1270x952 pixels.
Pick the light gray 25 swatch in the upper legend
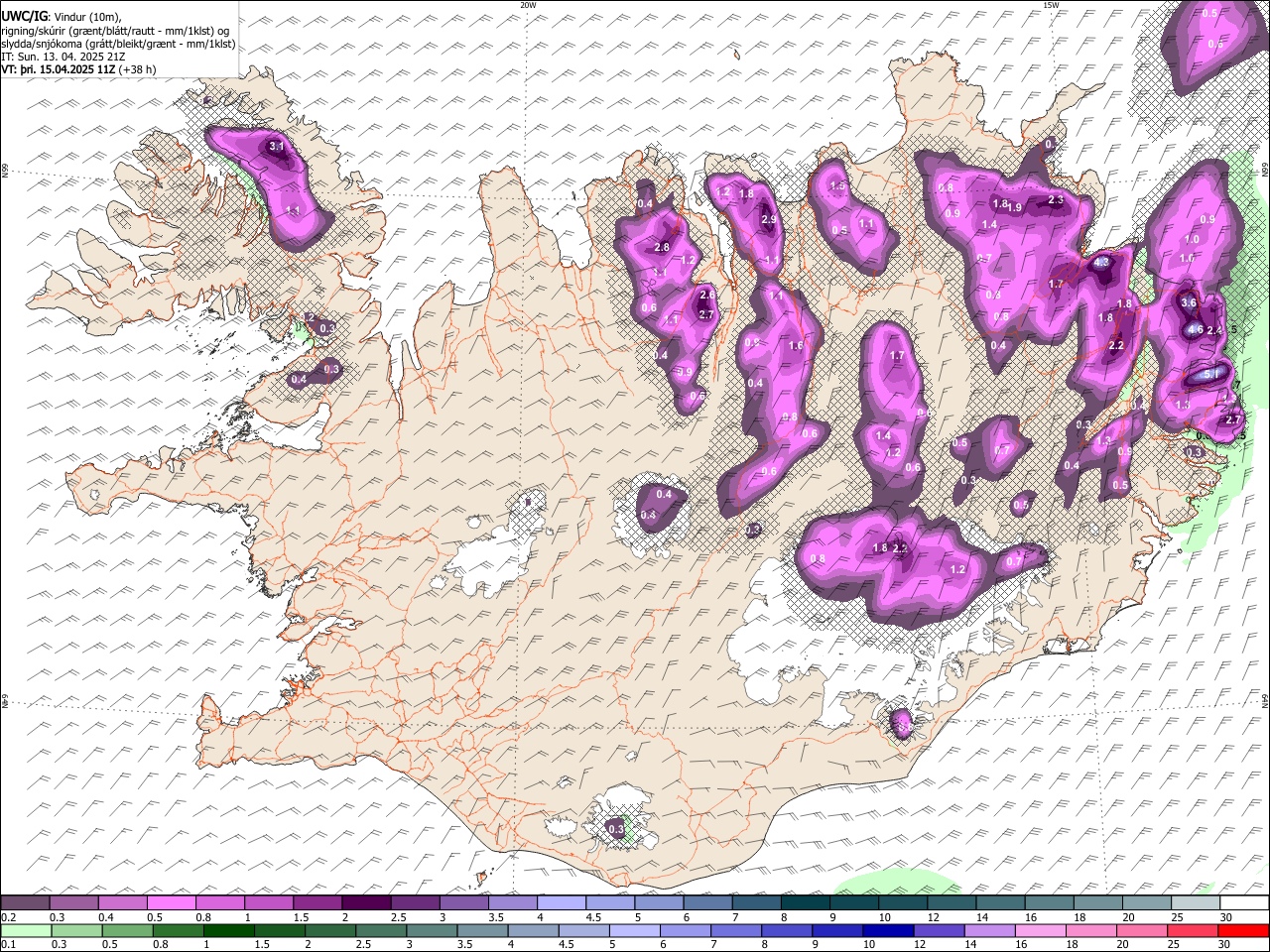(1195, 902)
